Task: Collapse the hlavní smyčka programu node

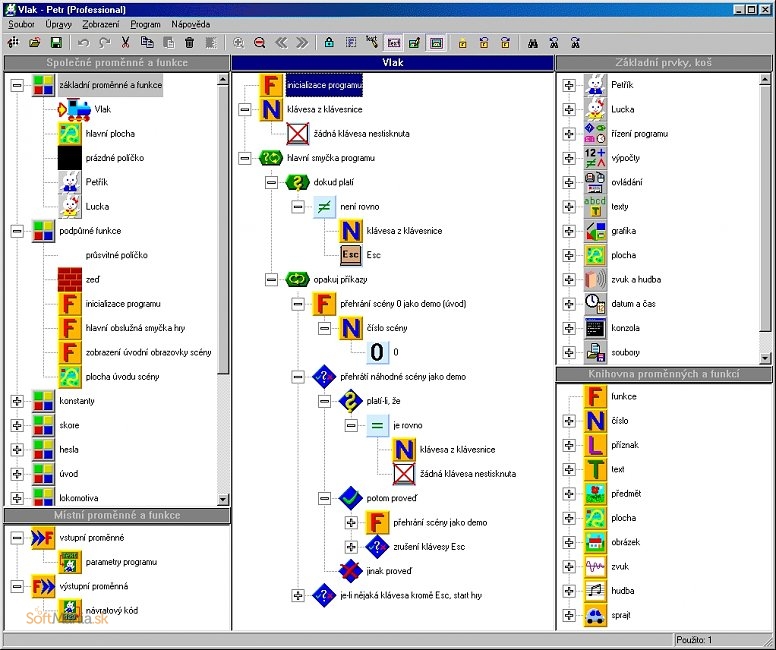Action: pos(244,158)
